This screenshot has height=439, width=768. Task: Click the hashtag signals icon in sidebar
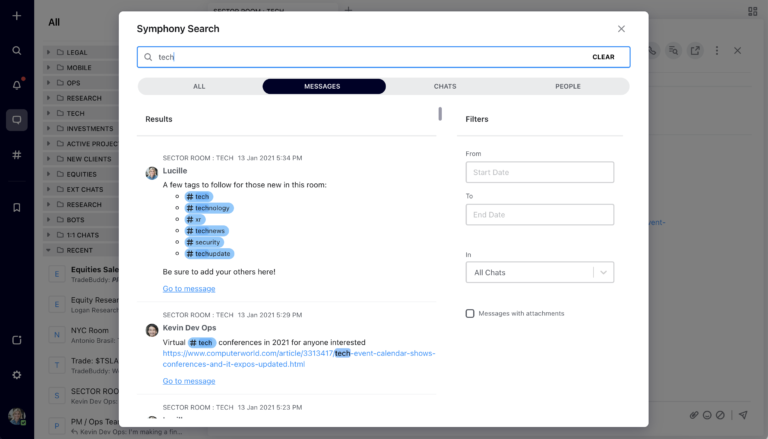coord(16,155)
